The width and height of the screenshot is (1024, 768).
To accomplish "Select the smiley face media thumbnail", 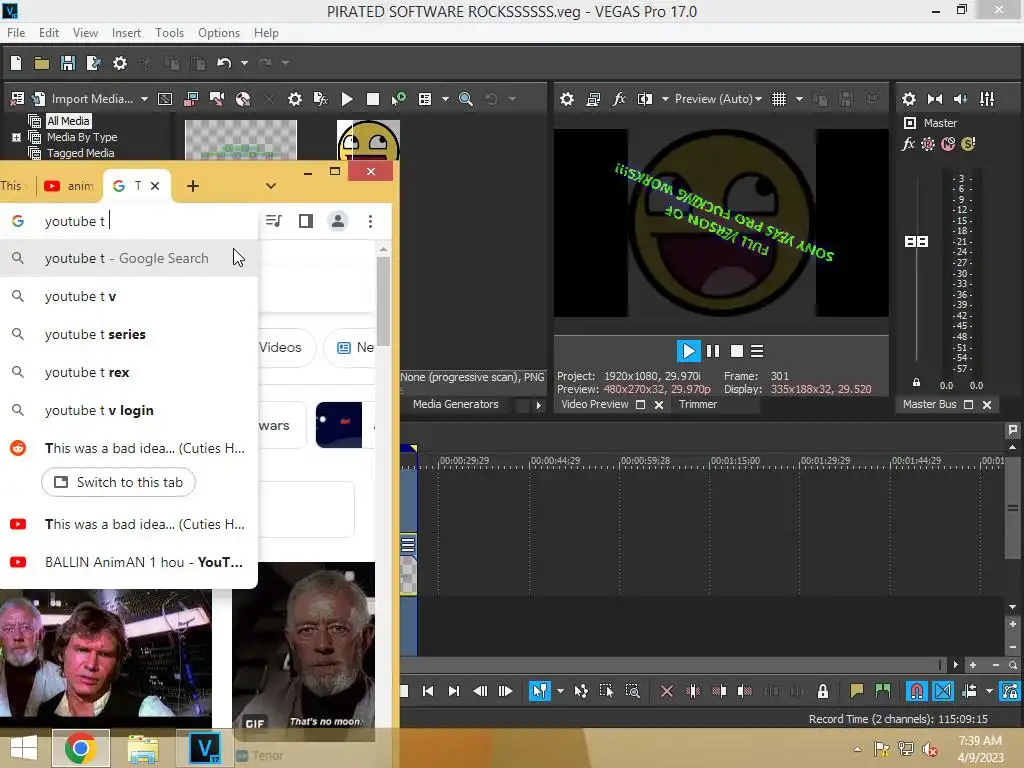I will coord(368,140).
